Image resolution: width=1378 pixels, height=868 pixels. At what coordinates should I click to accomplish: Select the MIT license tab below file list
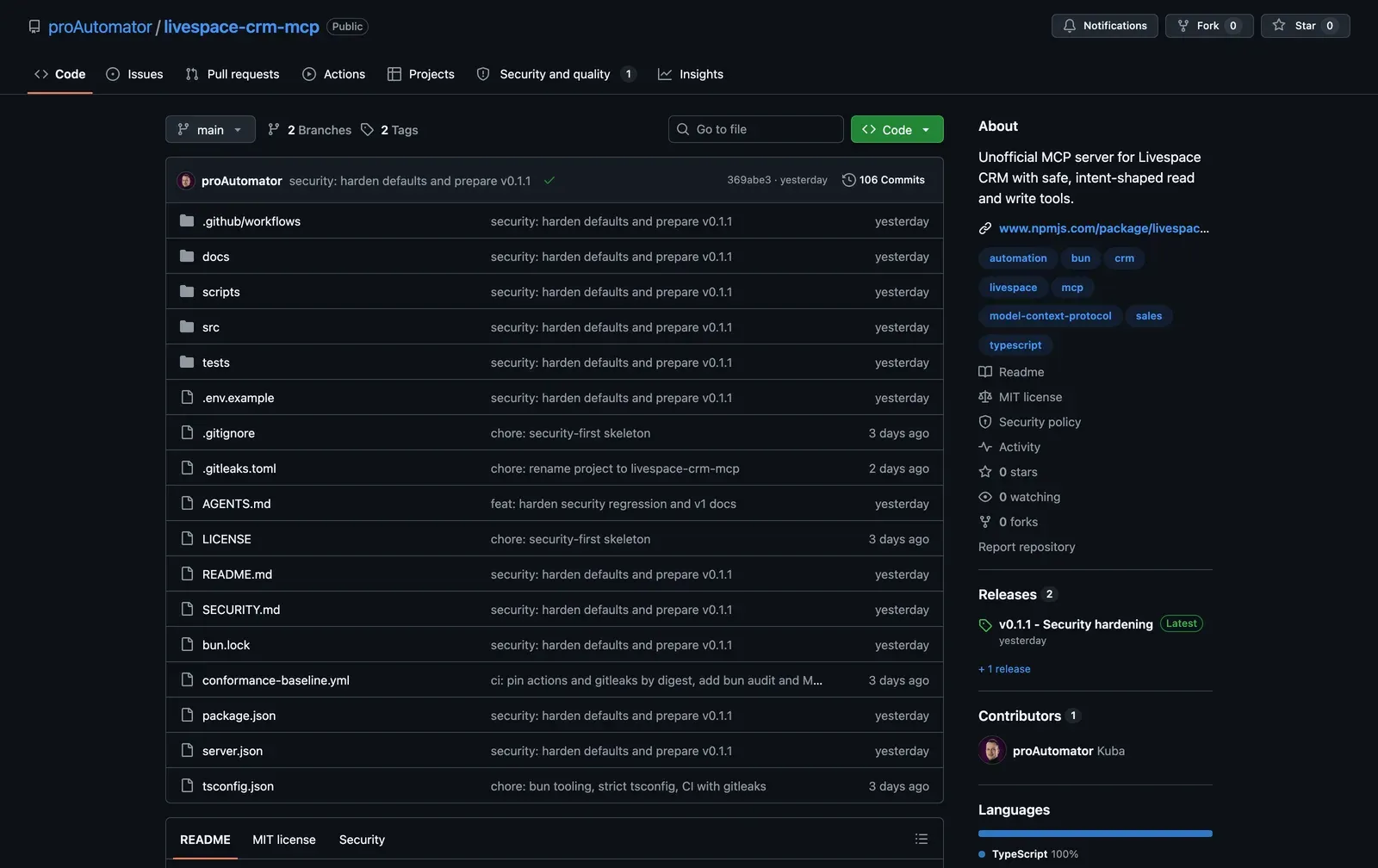(x=284, y=840)
